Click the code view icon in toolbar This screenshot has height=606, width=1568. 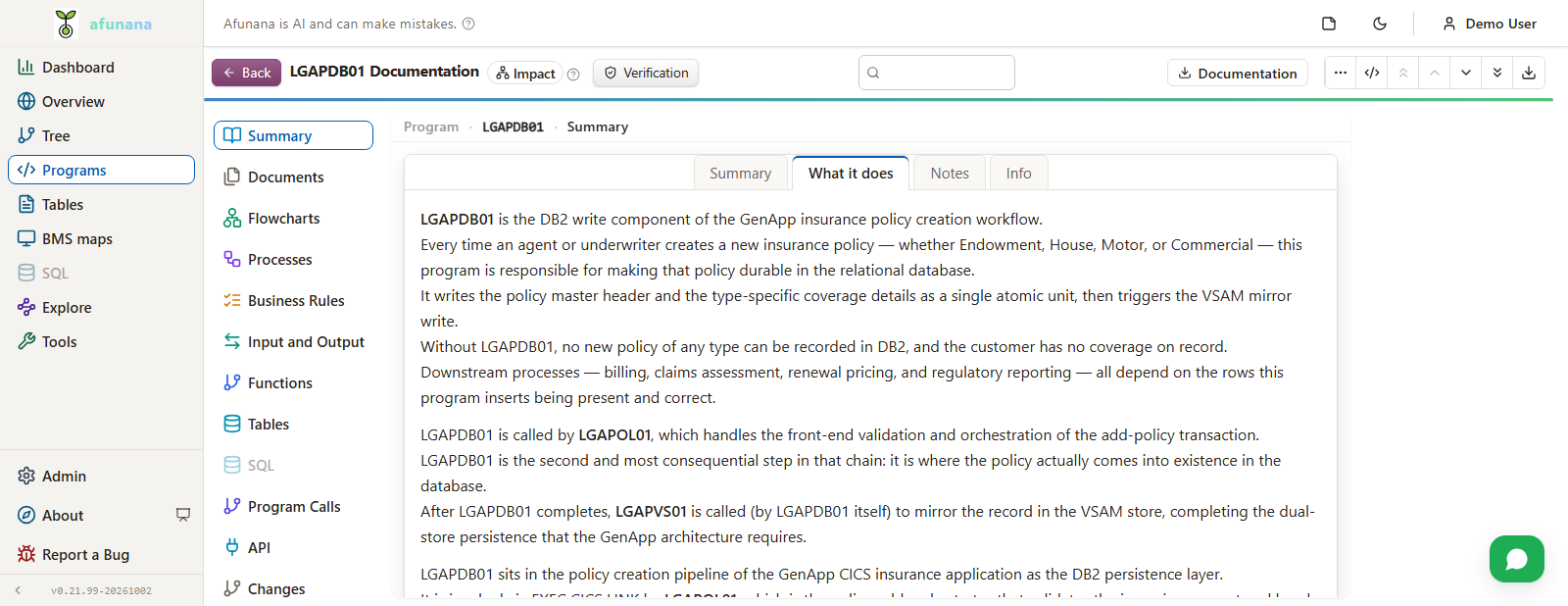click(1372, 73)
